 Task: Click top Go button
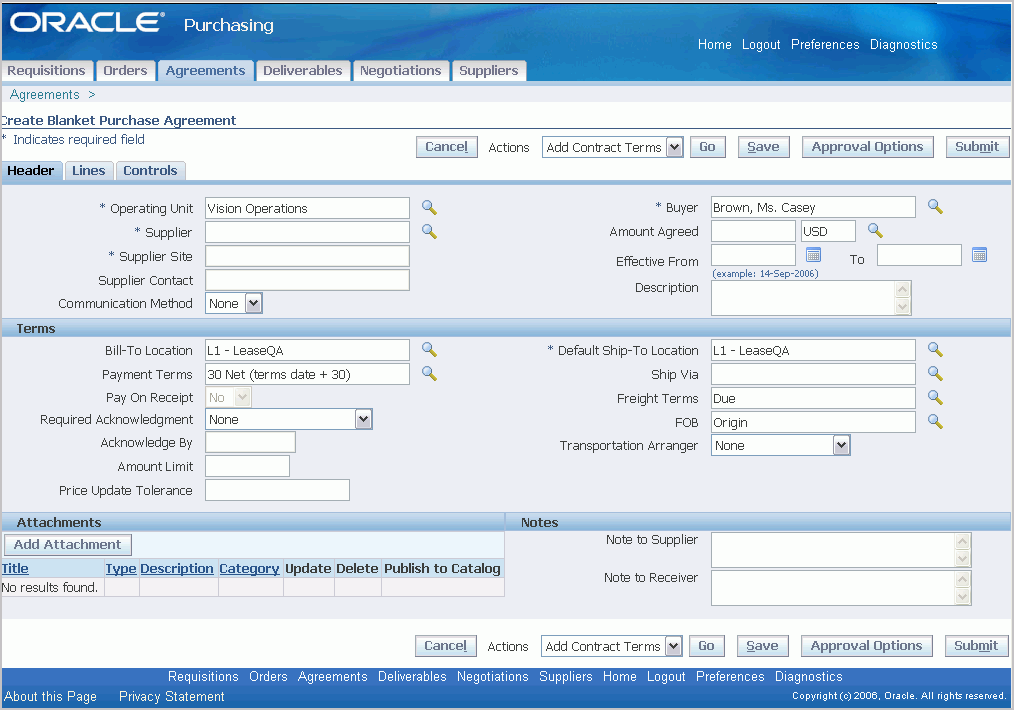pyautogui.click(x=707, y=147)
